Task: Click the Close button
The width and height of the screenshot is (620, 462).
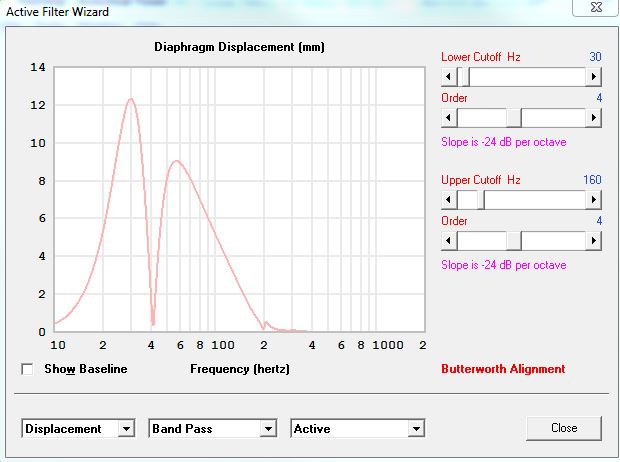Action: click(x=564, y=428)
